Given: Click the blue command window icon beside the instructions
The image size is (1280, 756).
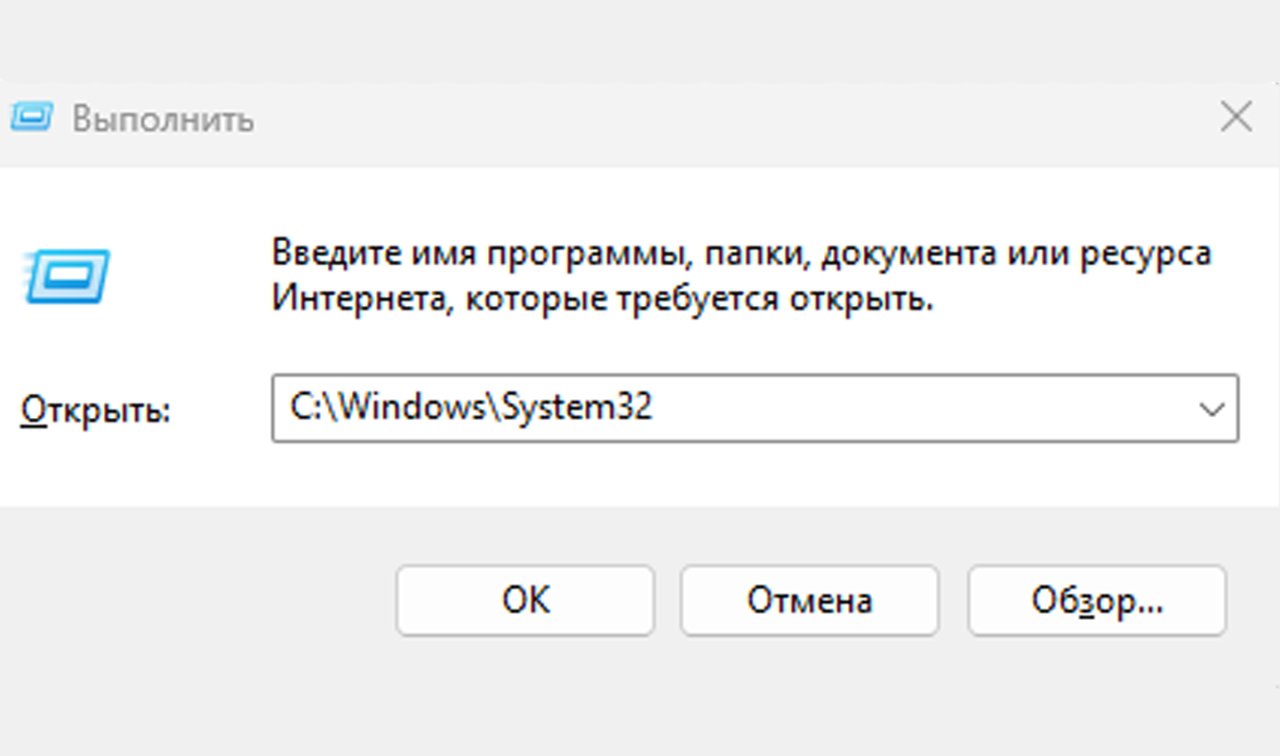Looking at the screenshot, I should coord(67,277).
